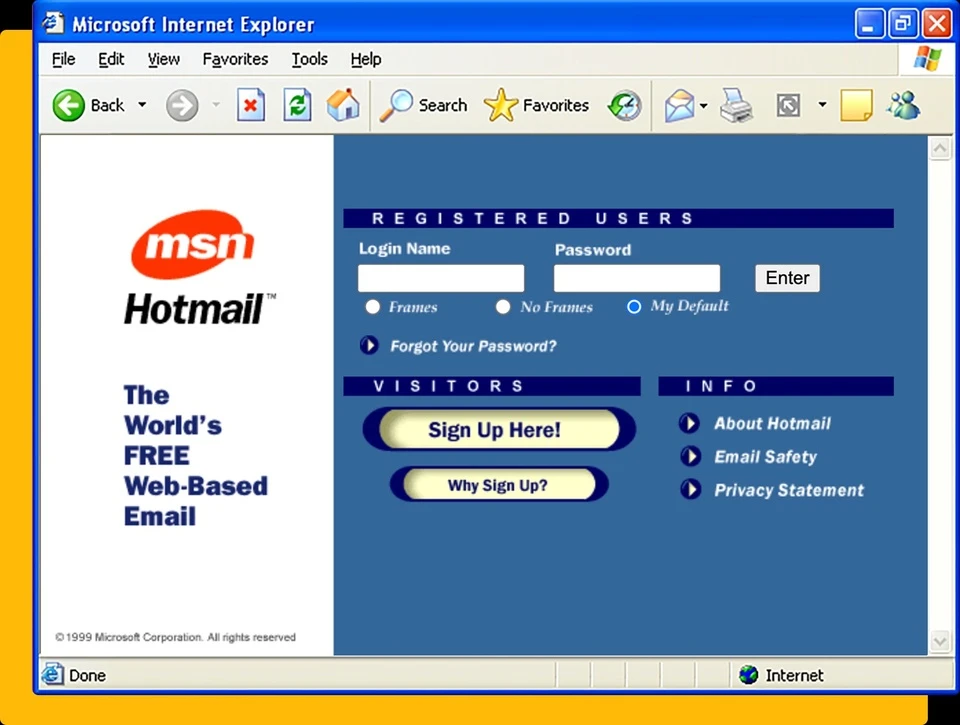The image size is (960, 725).
Task: Expand the Mail icon dropdown
Action: click(x=703, y=105)
